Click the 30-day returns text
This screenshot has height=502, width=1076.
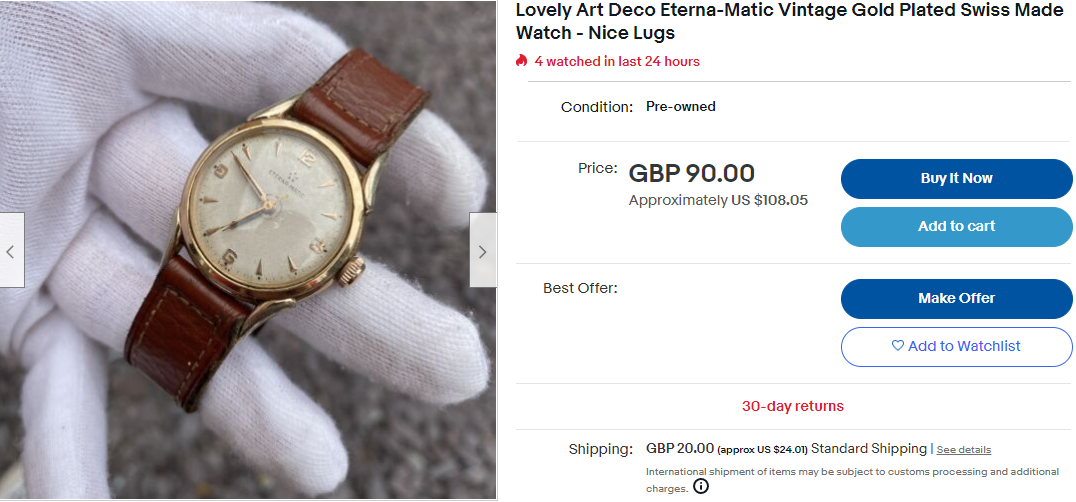(792, 406)
